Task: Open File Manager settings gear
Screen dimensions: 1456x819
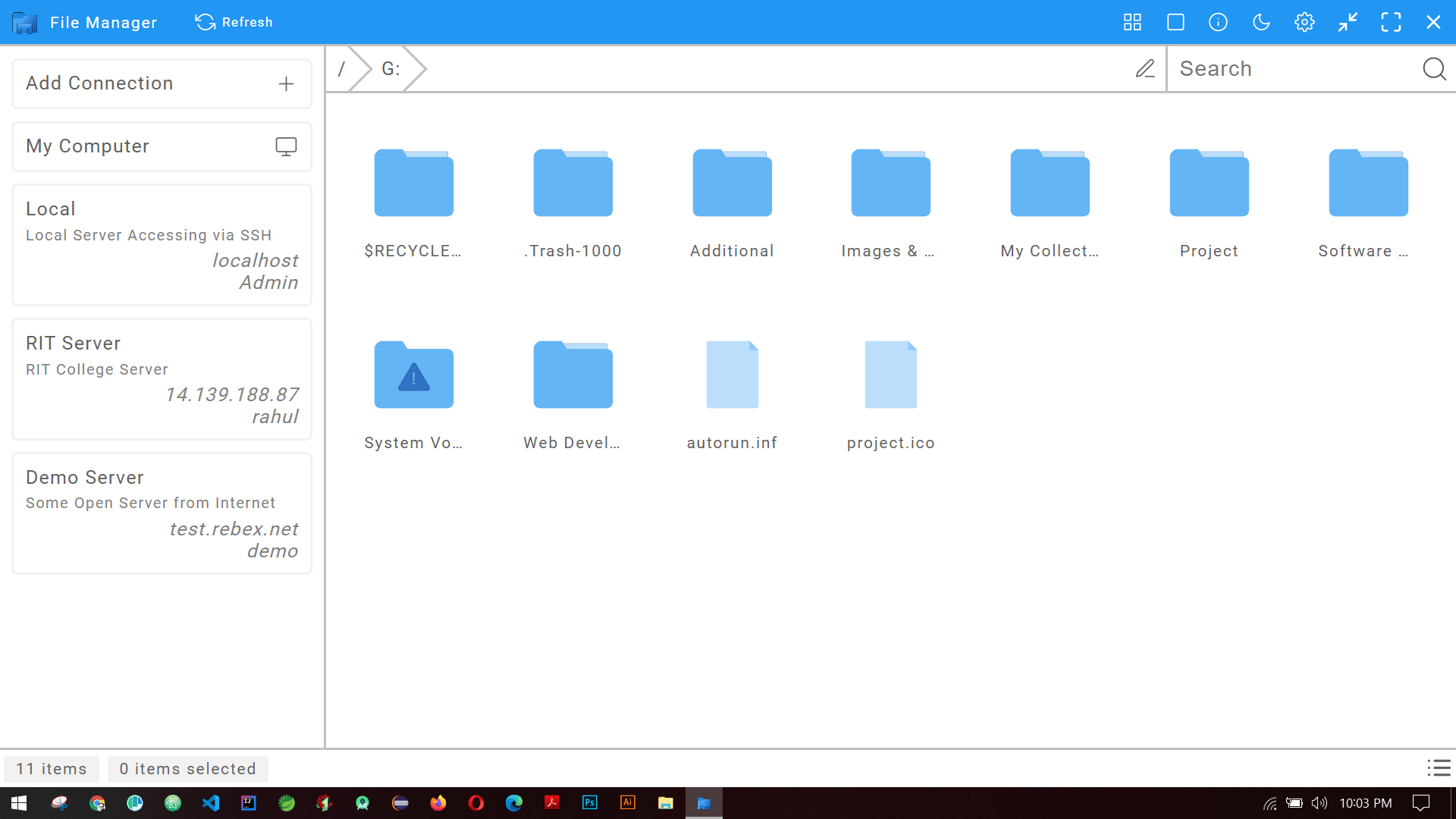Action: pos(1304,22)
